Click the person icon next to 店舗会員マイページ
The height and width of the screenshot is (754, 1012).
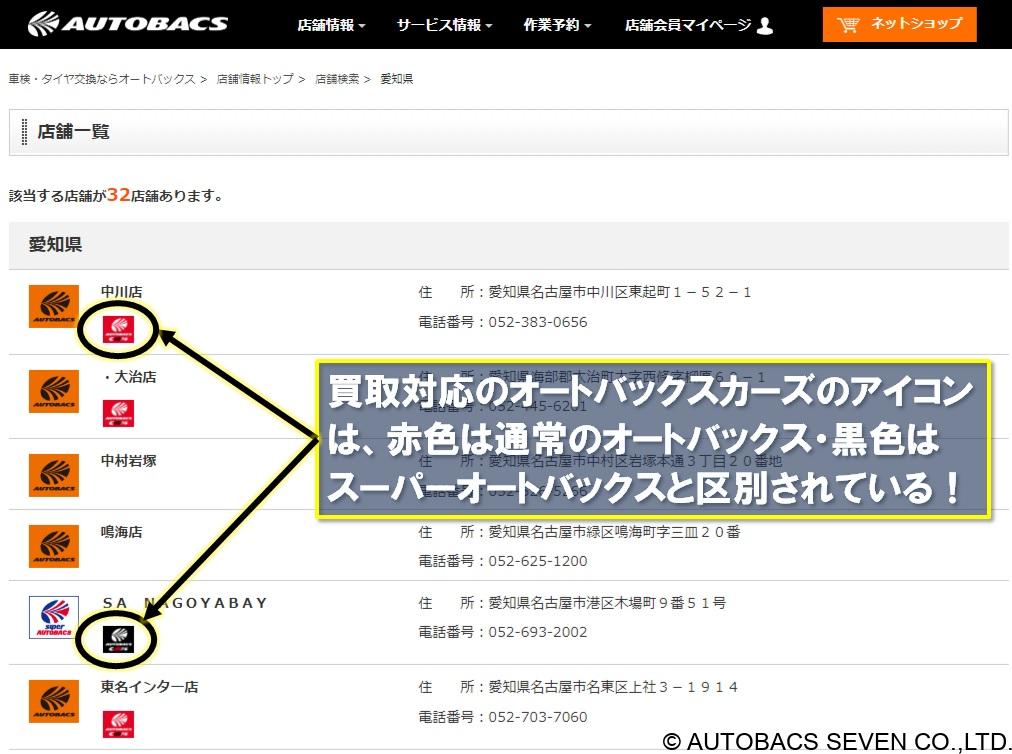766,27
